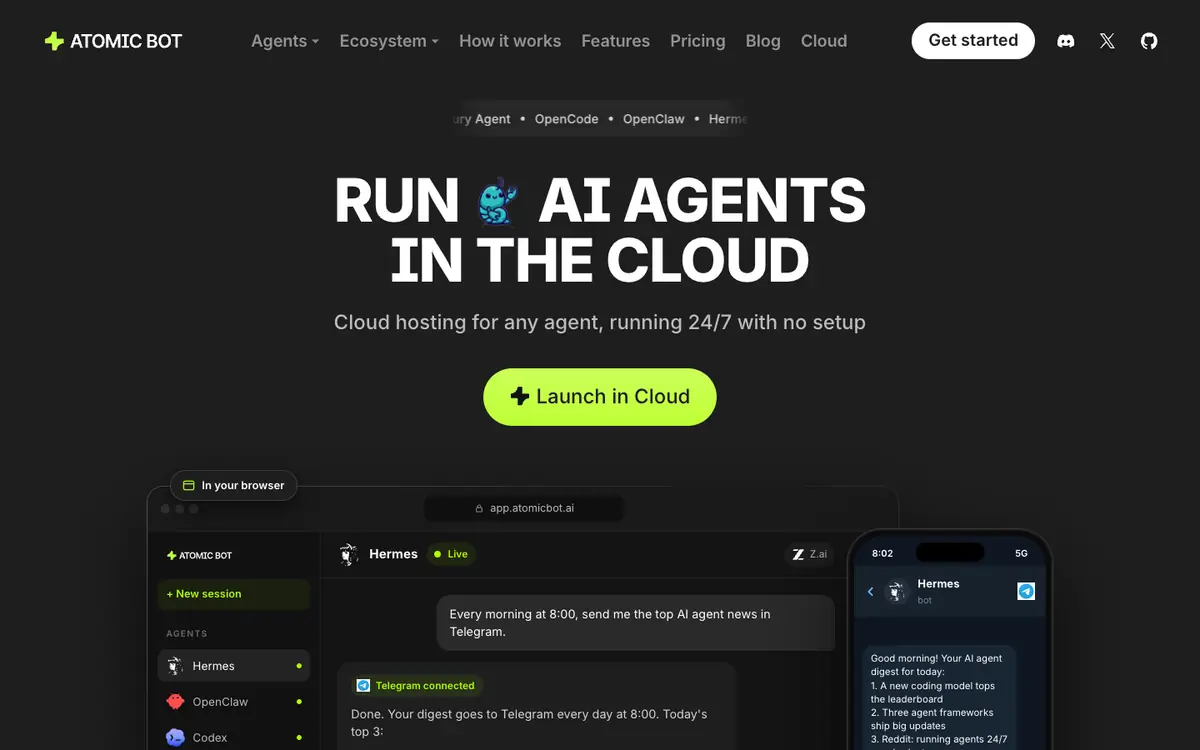Select the Codex agent in sidebar
The image size is (1200, 750).
(x=234, y=737)
